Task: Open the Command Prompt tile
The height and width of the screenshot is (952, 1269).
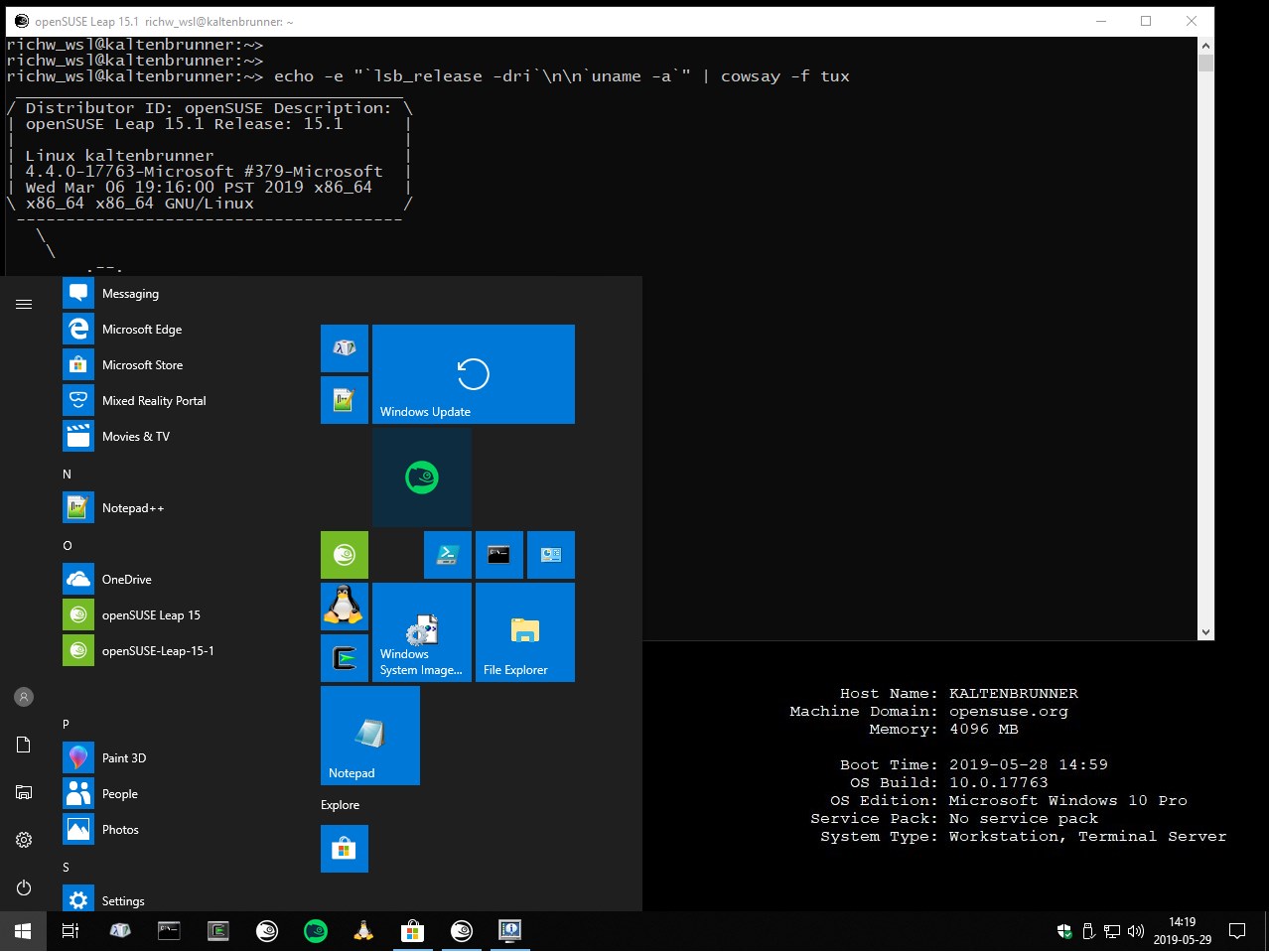Action: 499,555
